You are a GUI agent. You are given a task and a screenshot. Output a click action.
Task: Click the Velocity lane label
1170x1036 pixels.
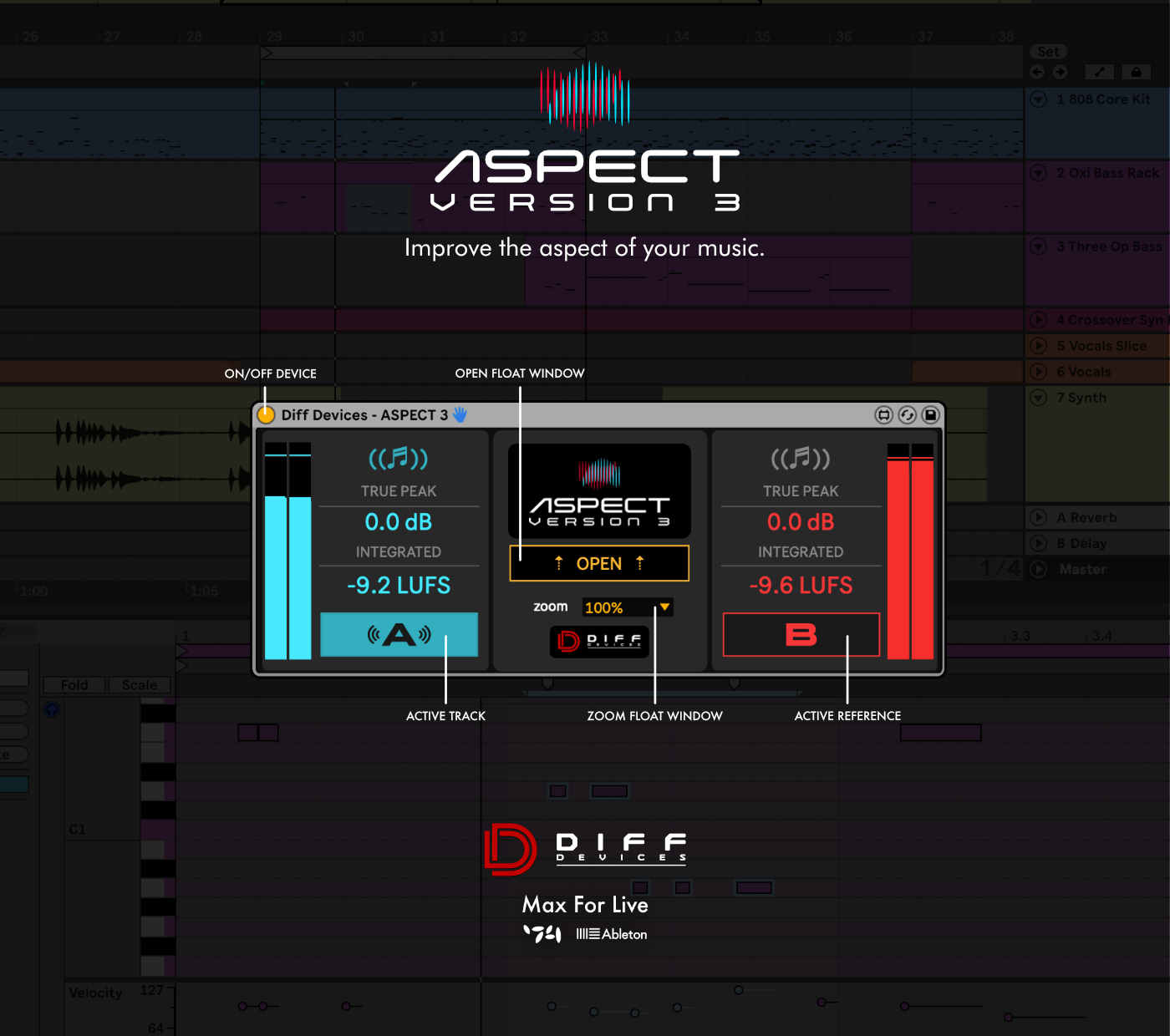pos(95,993)
